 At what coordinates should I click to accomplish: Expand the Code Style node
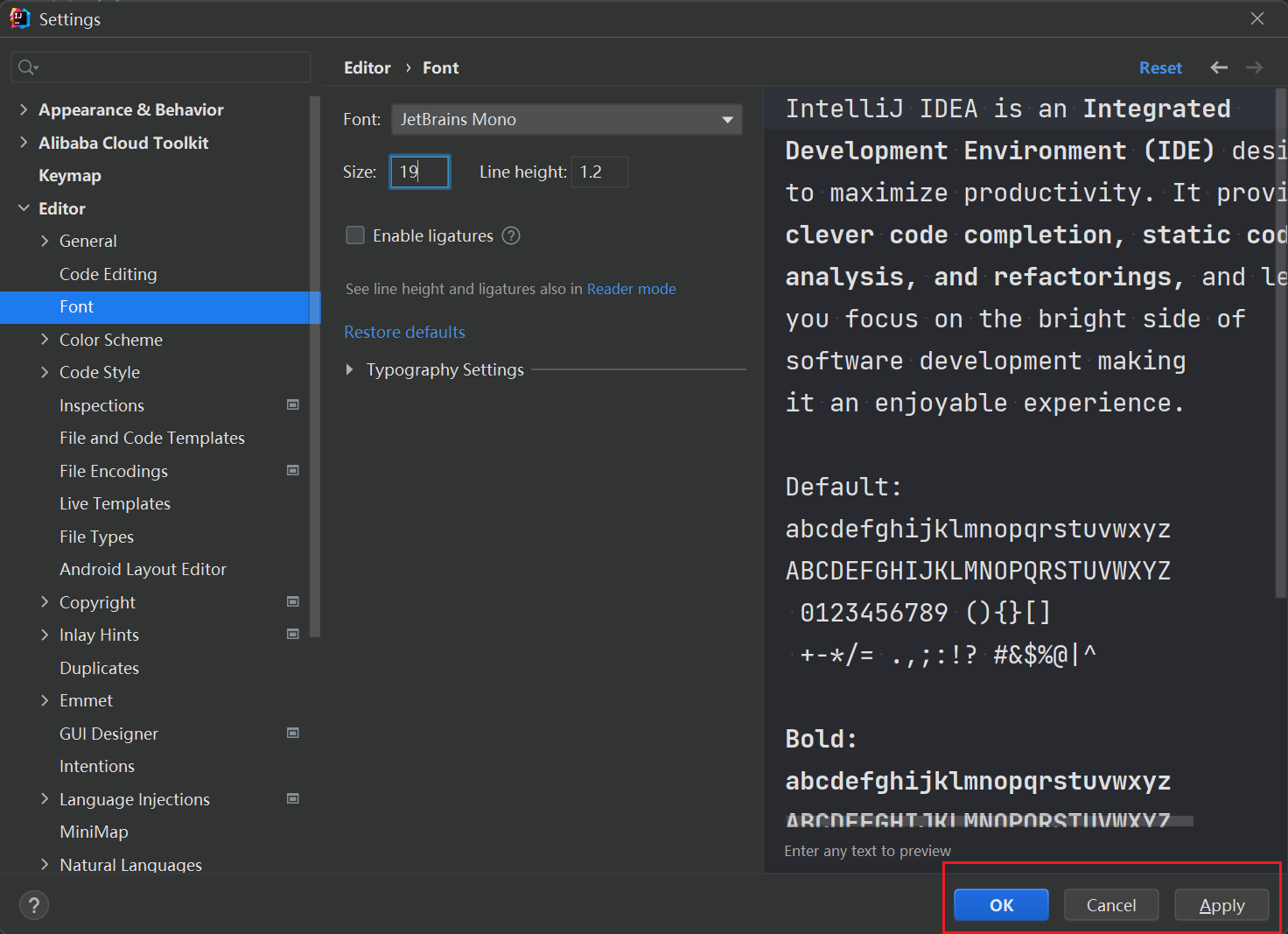pyautogui.click(x=45, y=372)
